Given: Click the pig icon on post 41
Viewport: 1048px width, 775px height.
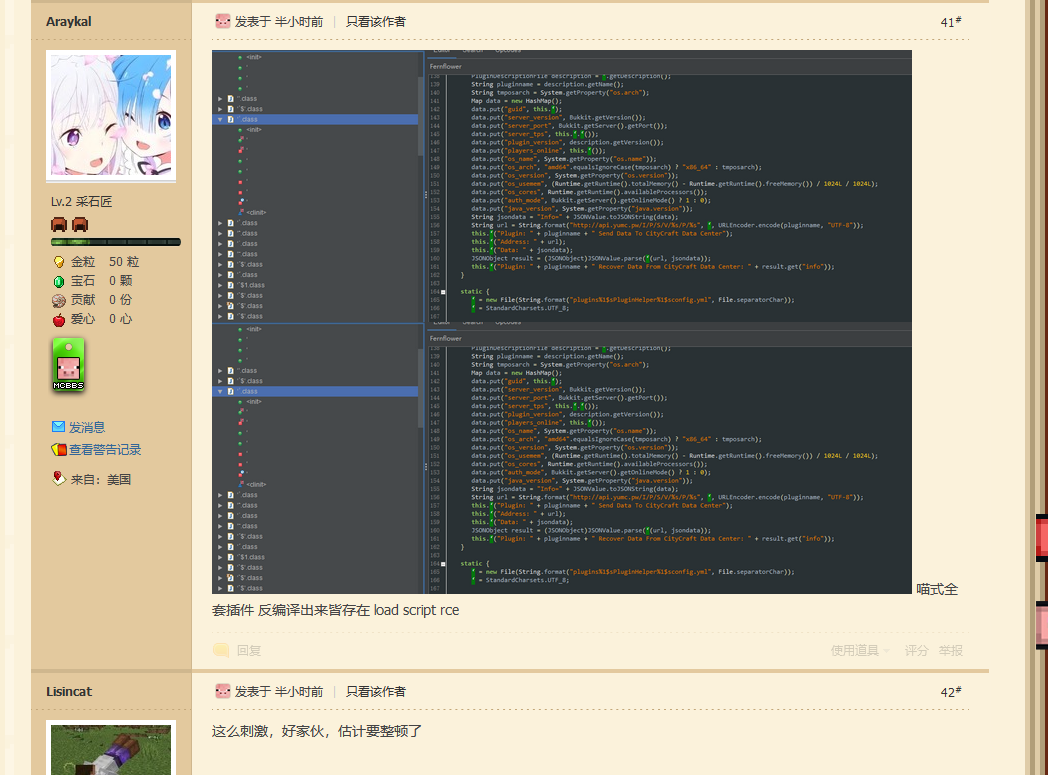Looking at the screenshot, I should (222, 21).
